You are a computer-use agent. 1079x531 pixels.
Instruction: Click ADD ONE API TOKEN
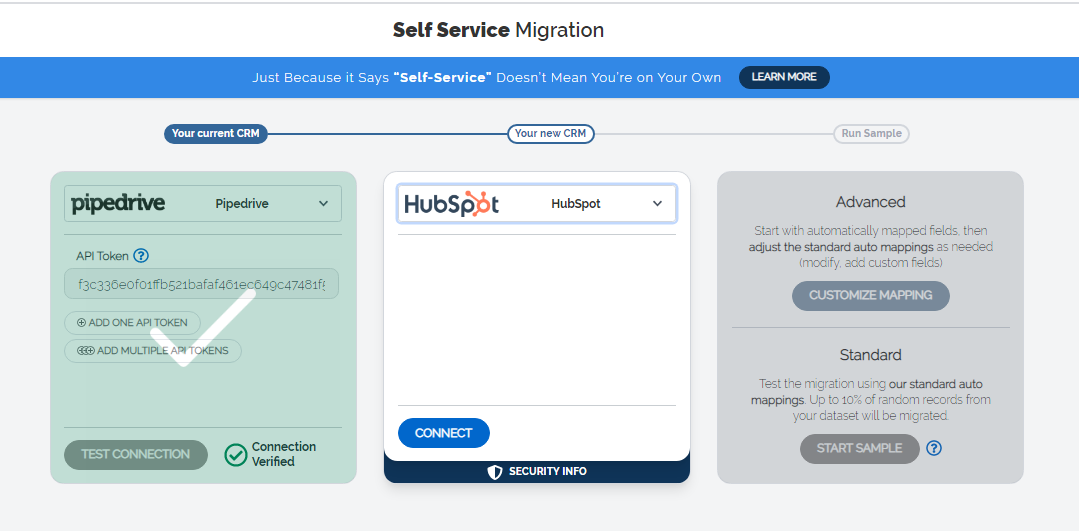point(132,323)
